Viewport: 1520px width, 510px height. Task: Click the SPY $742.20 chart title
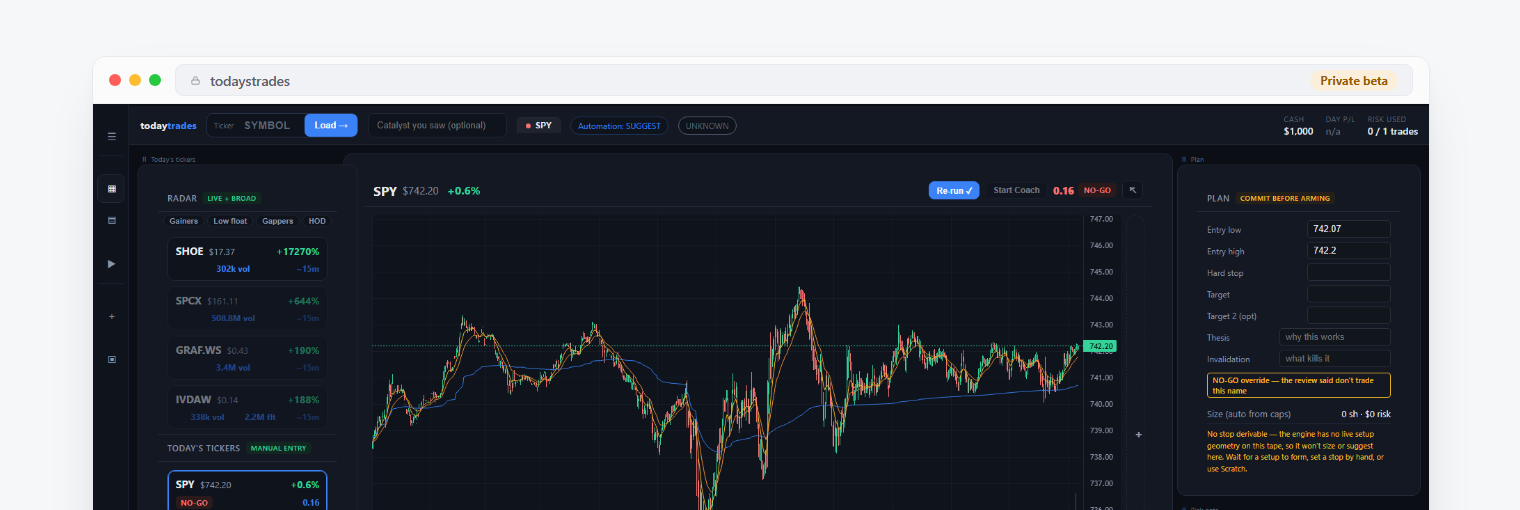[x=407, y=191]
